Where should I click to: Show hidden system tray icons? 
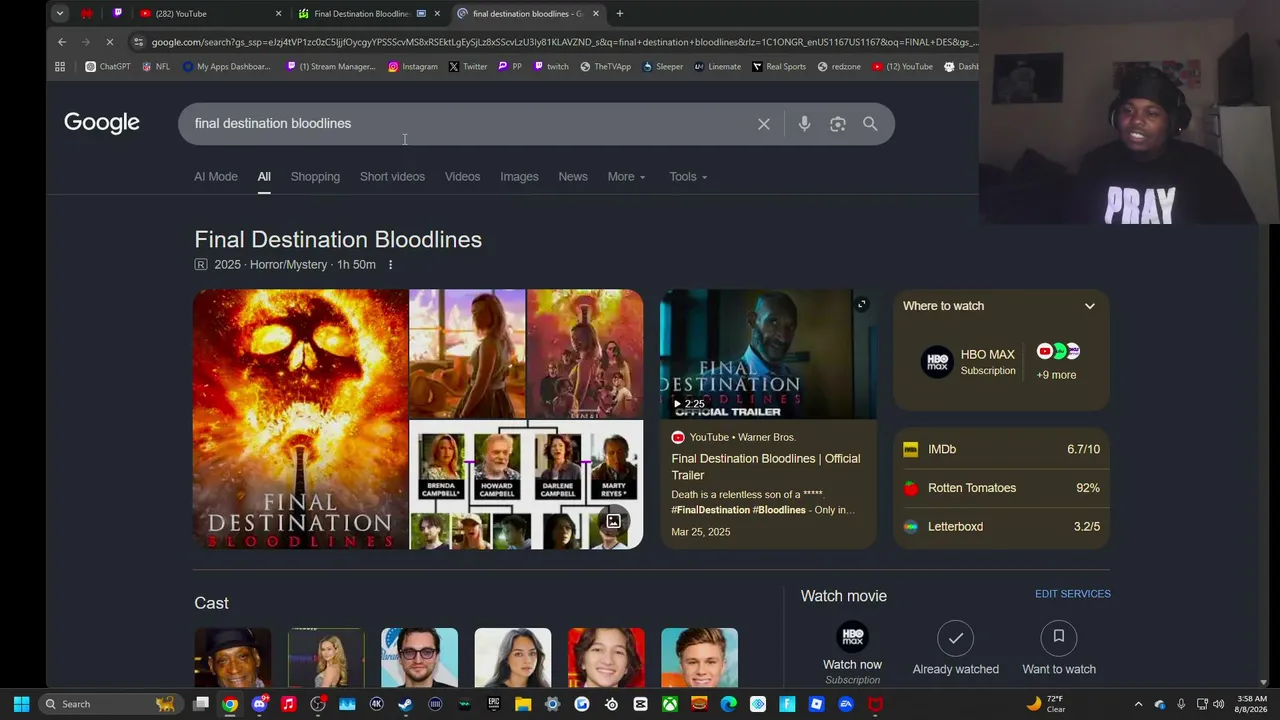click(x=1138, y=704)
